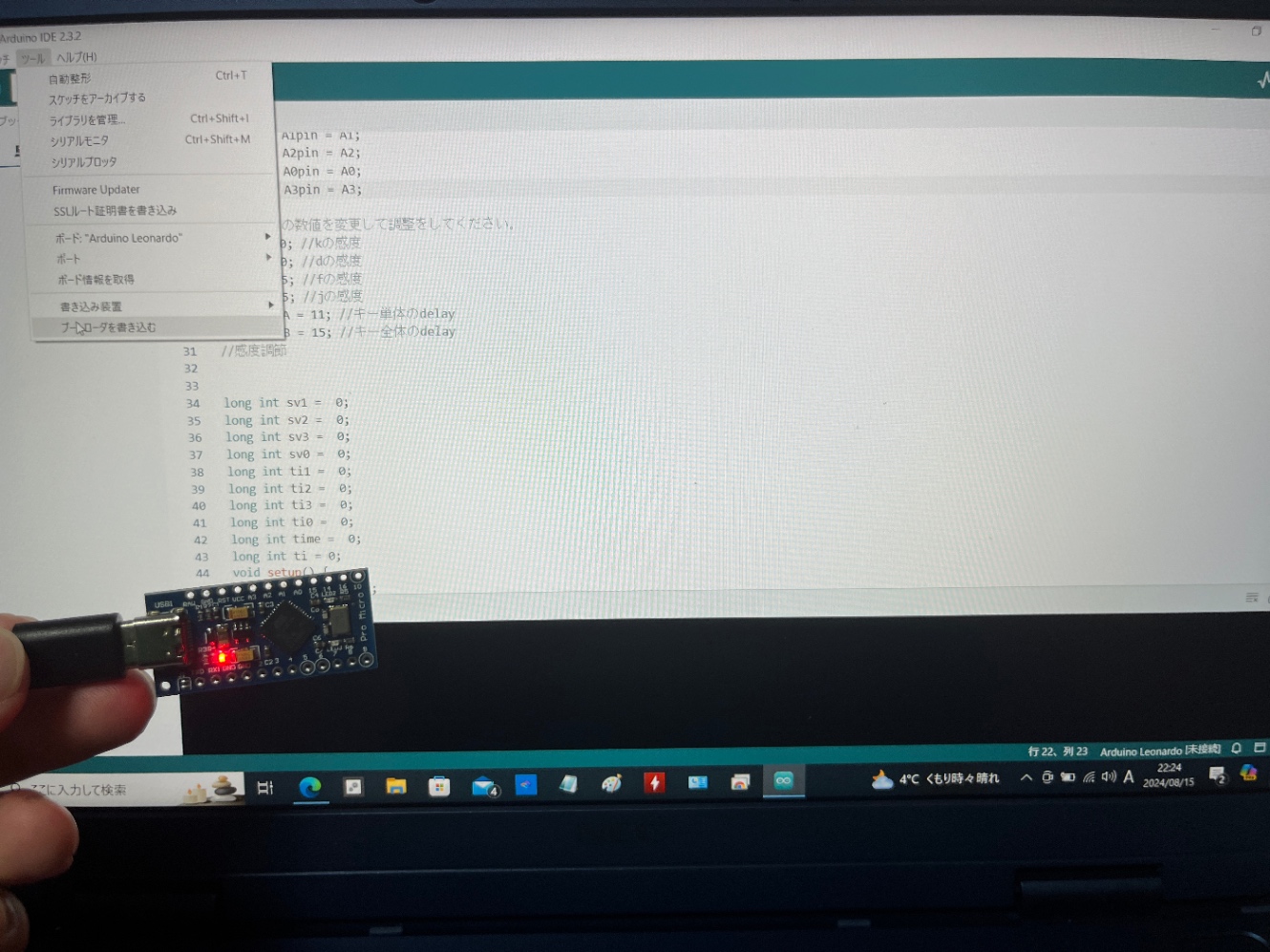Click the output toggle icon below editor

point(1252,598)
